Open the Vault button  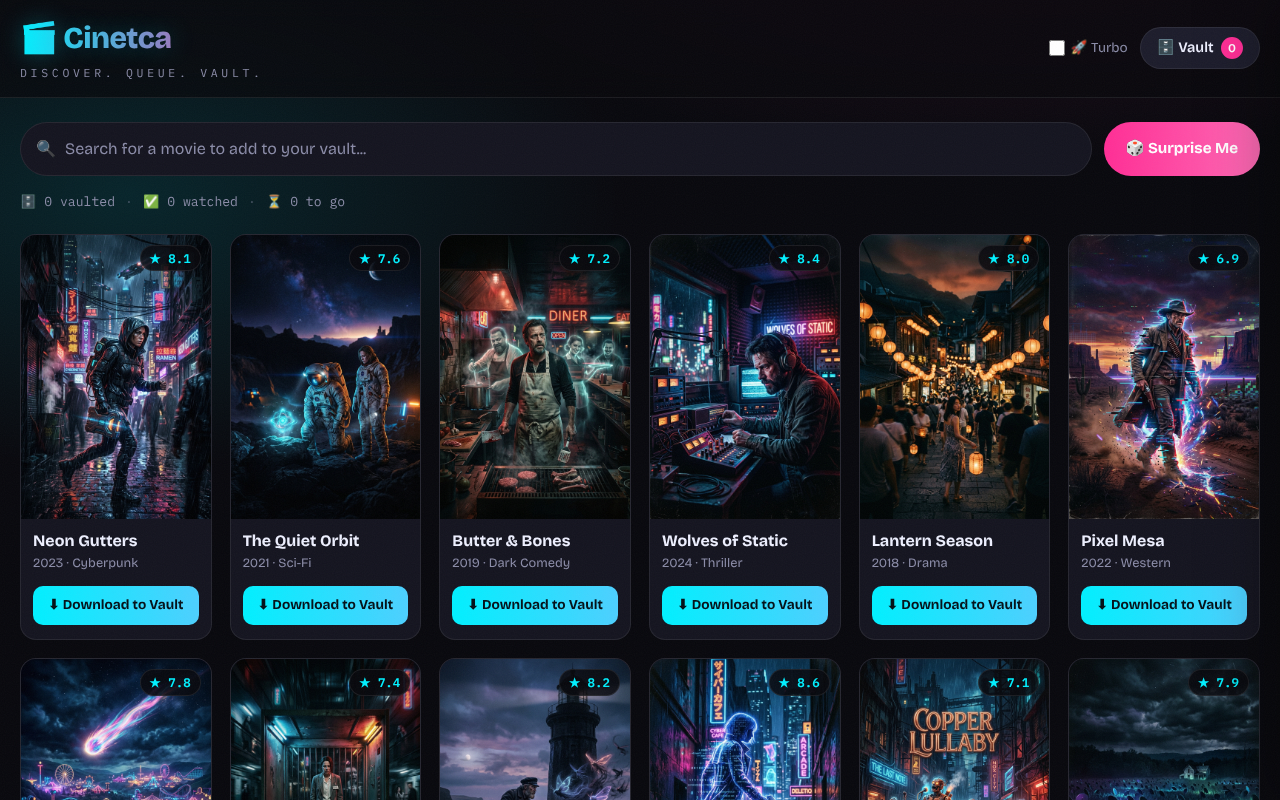(x=1199, y=48)
